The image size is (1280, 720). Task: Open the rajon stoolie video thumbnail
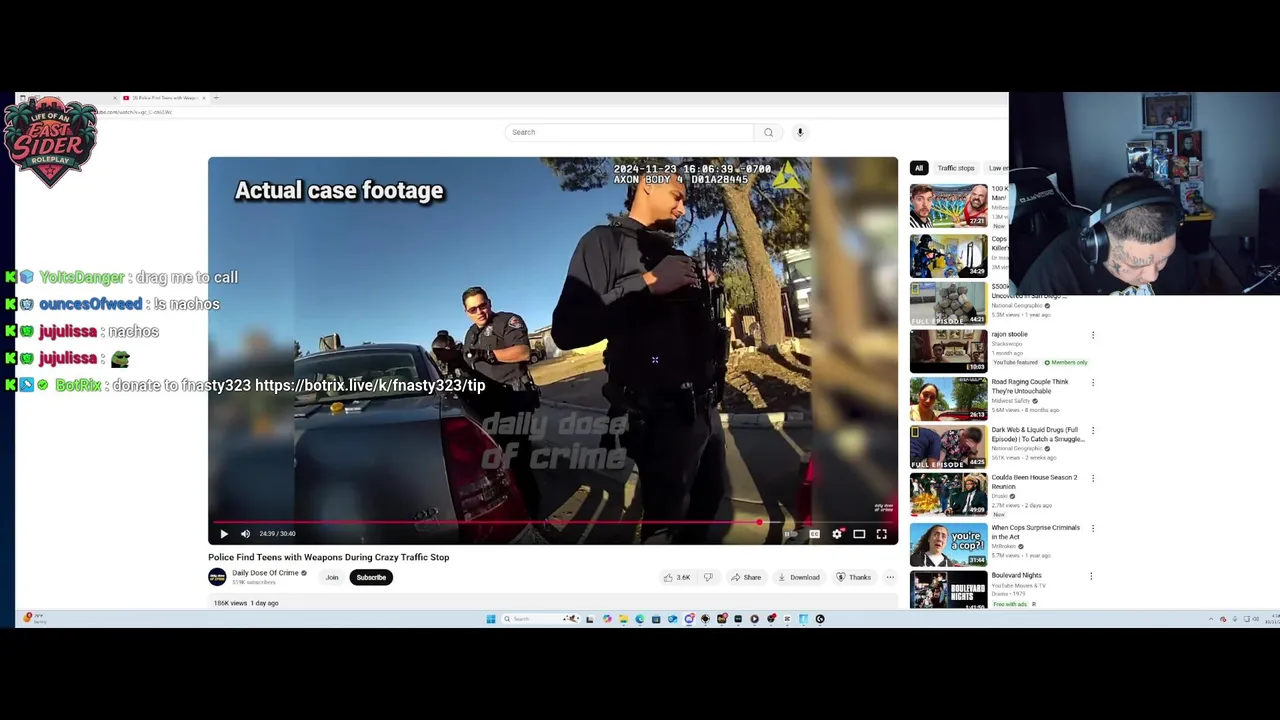(x=948, y=351)
